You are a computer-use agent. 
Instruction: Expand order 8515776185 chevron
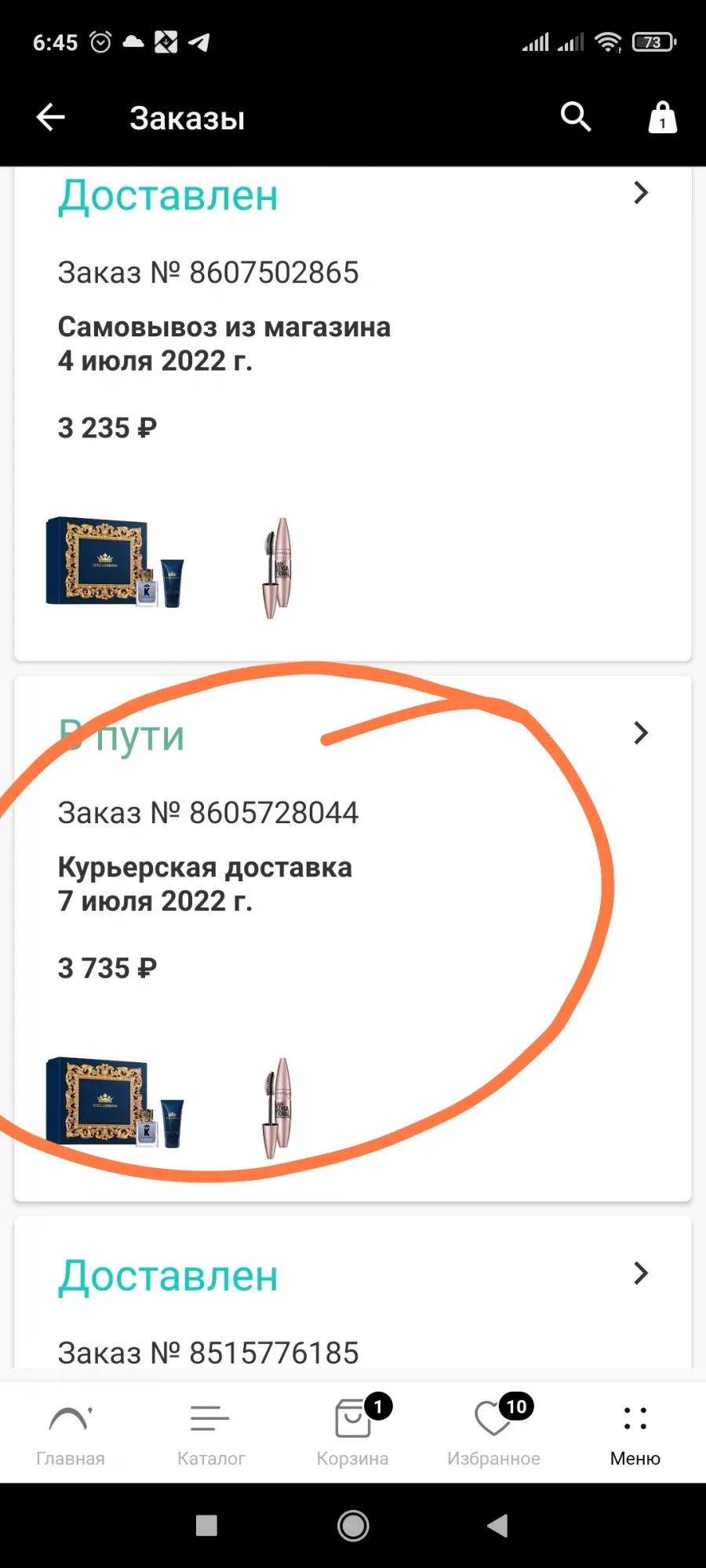pyautogui.click(x=641, y=1273)
